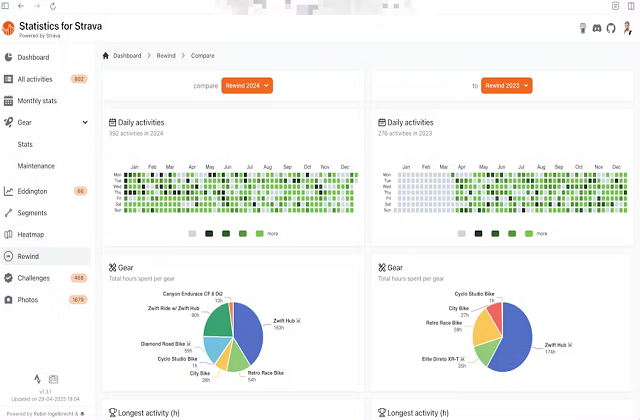Click the Monthly stats calendar icon
Screen dimensions: 640x420
click(x=8, y=101)
